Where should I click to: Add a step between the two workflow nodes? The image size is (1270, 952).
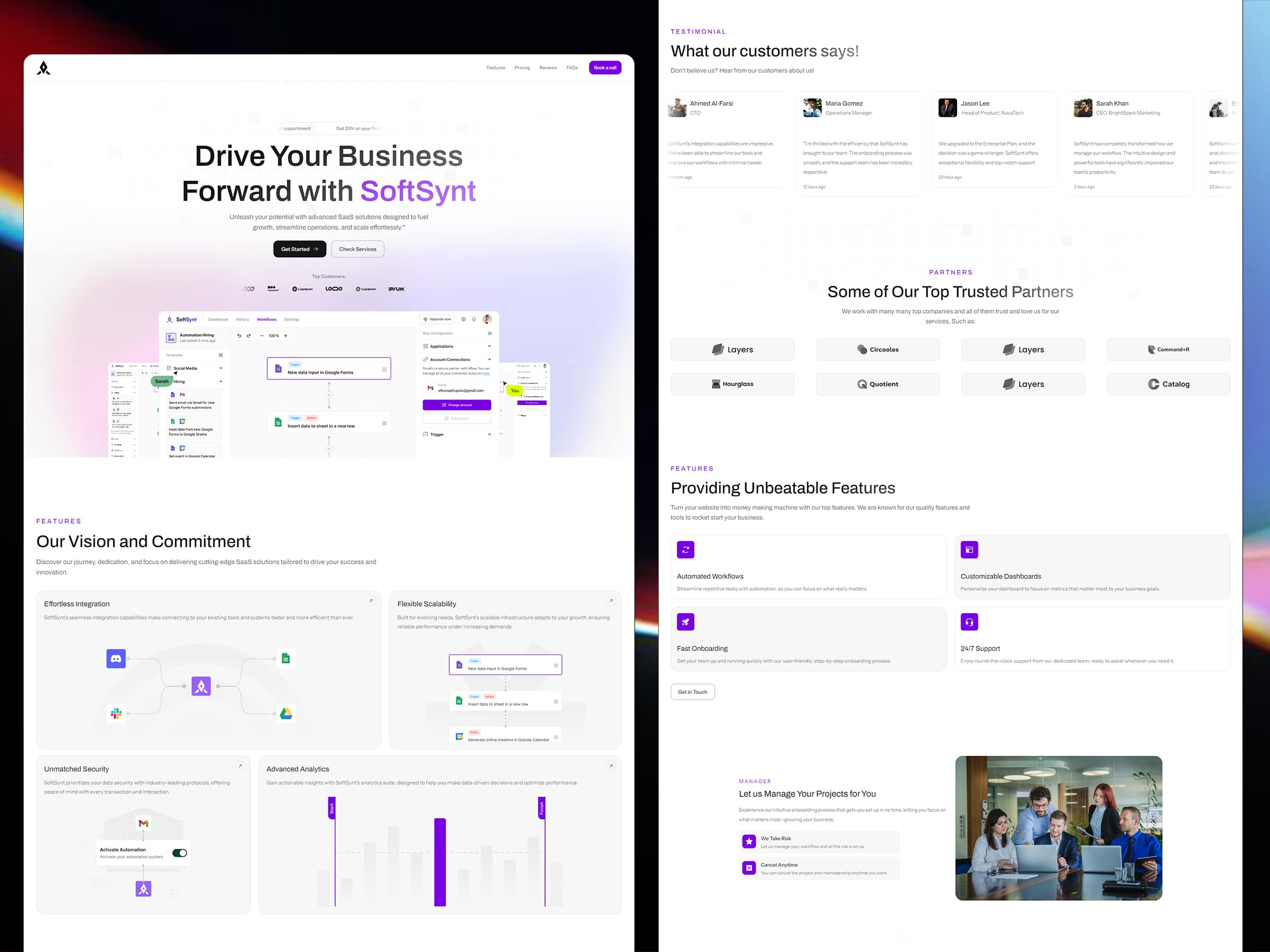[x=329, y=395]
